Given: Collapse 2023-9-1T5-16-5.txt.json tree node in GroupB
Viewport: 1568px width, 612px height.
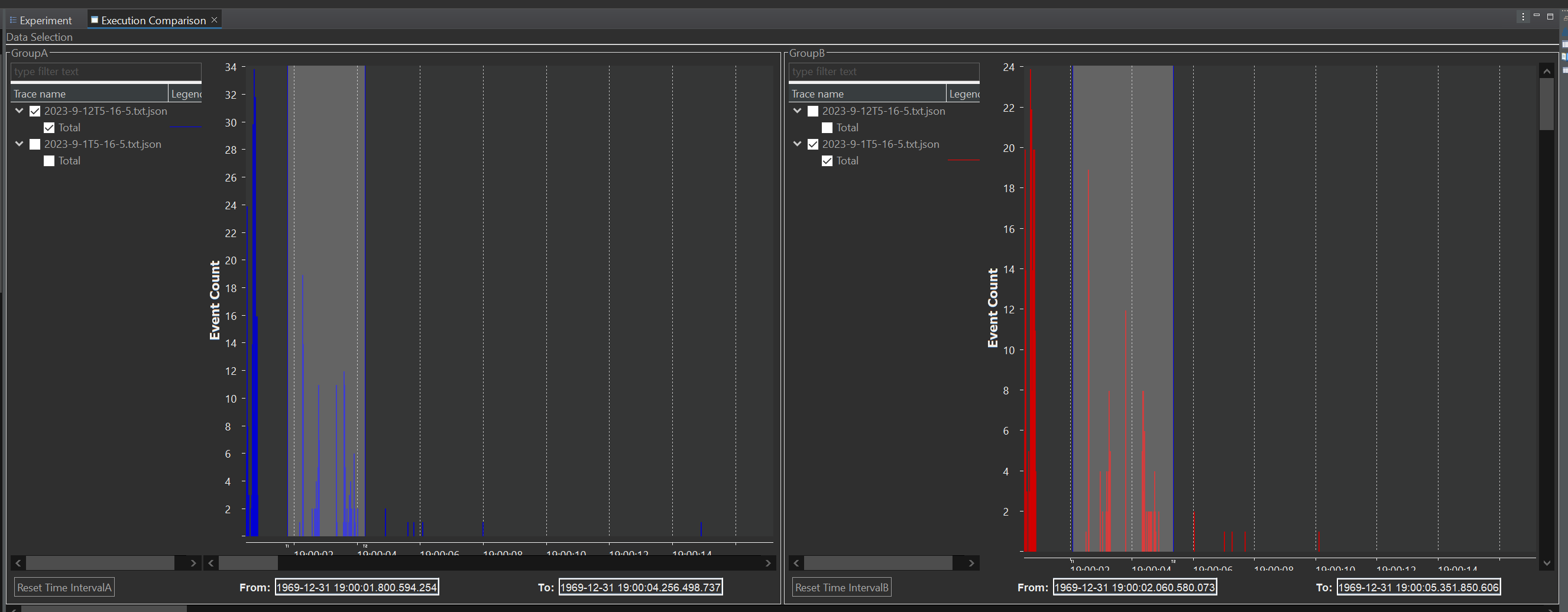Looking at the screenshot, I should (798, 144).
